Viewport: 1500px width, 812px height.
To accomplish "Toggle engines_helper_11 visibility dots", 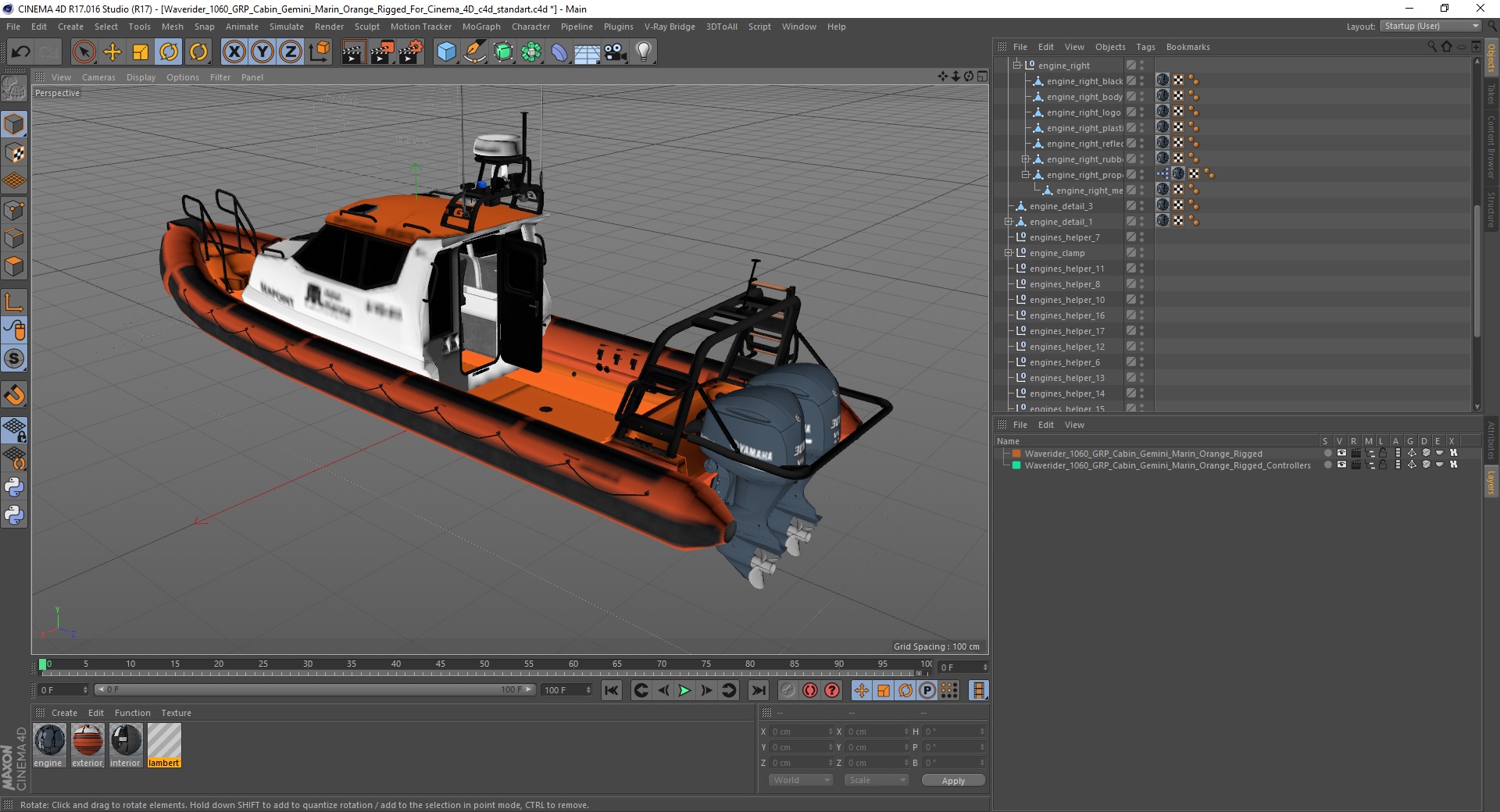I will coord(1141,269).
